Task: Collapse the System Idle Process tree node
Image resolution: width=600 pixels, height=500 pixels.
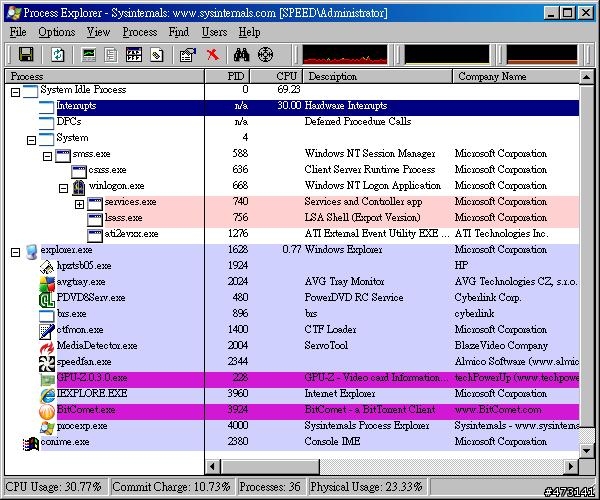Action: pyautogui.click(x=15, y=90)
